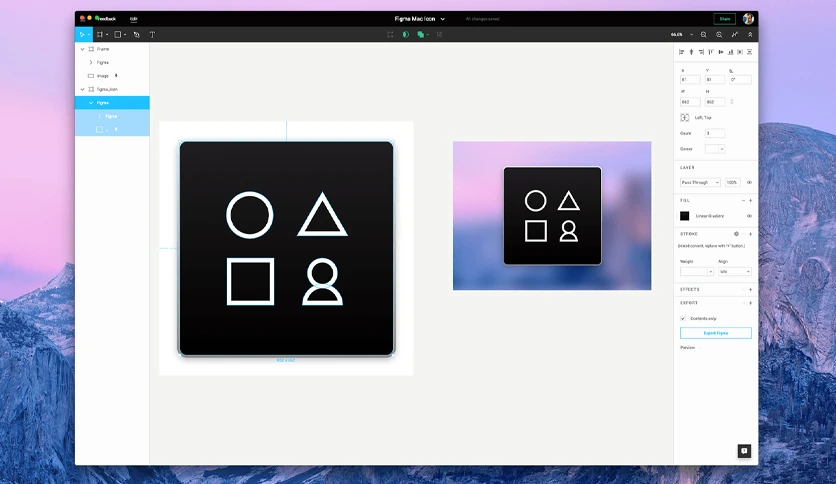Click the zoom out magnifier icon
Viewport: 836px width, 484px height.
704,35
